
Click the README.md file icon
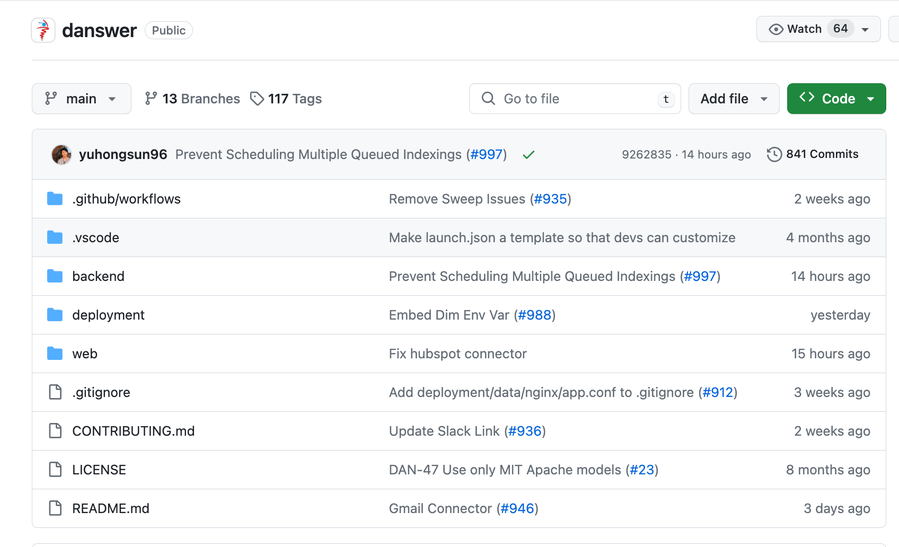tap(55, 508)
